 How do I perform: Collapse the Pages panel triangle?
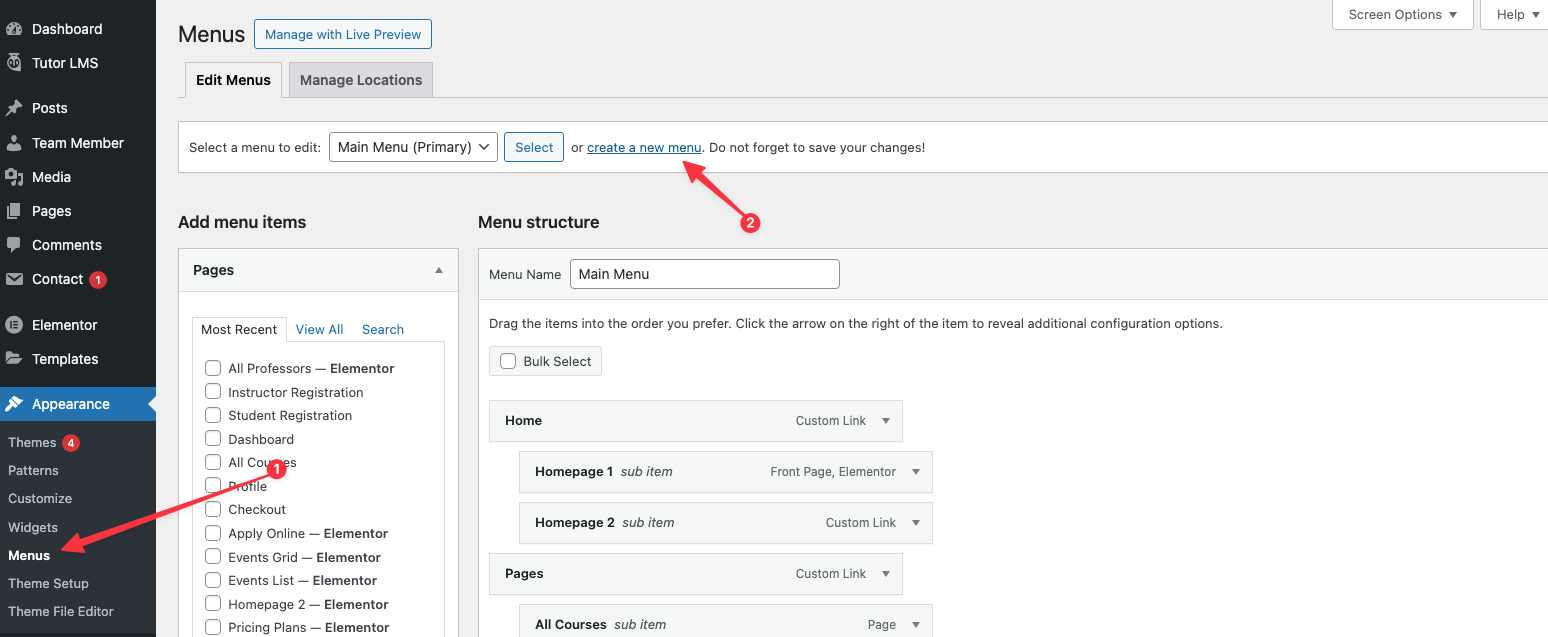pyautogui.click(x=438, y=270)
